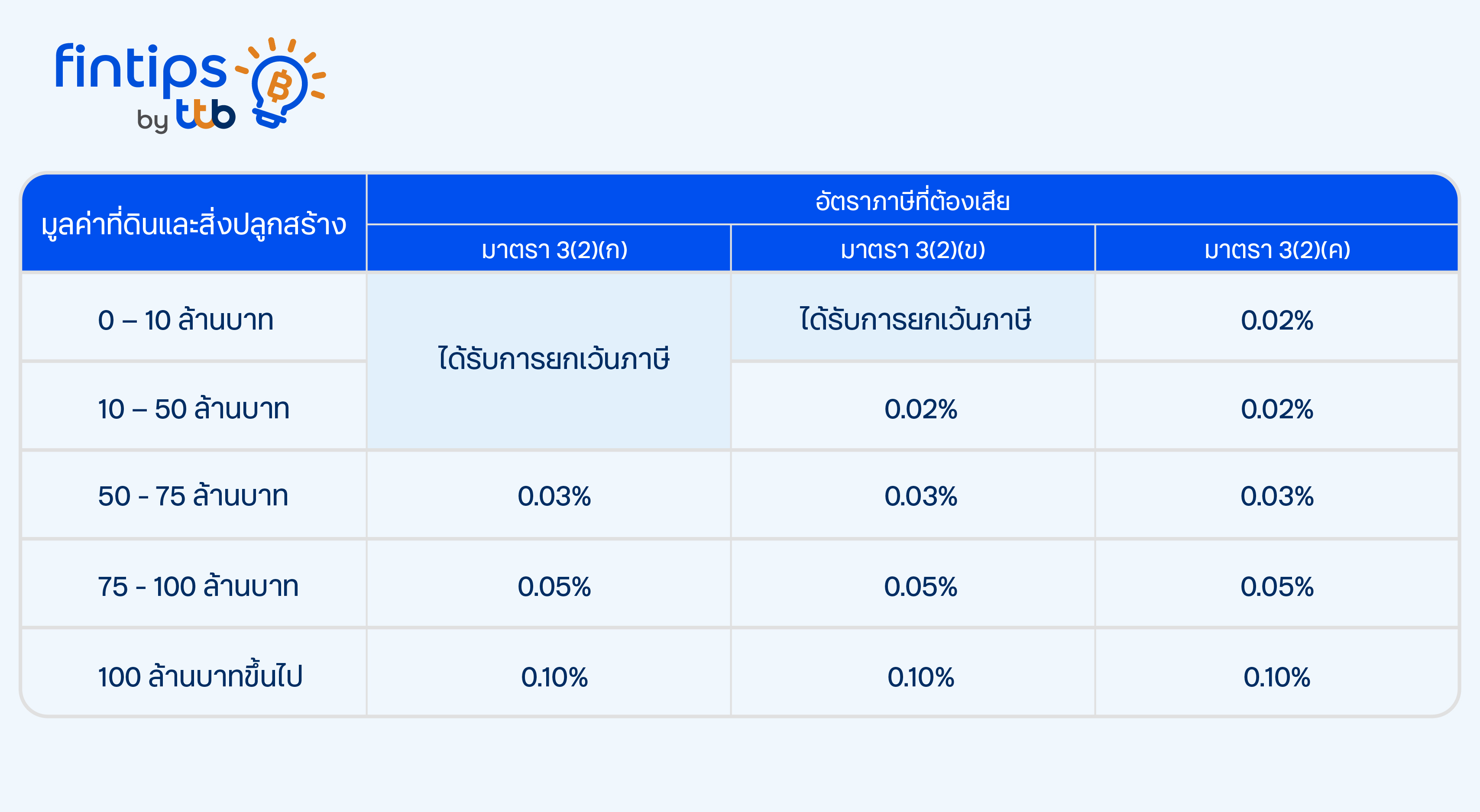Screen dimensions: 1480x812
Task: Click the word by beside the ttb logo
Action: click(x=152, y=120)
